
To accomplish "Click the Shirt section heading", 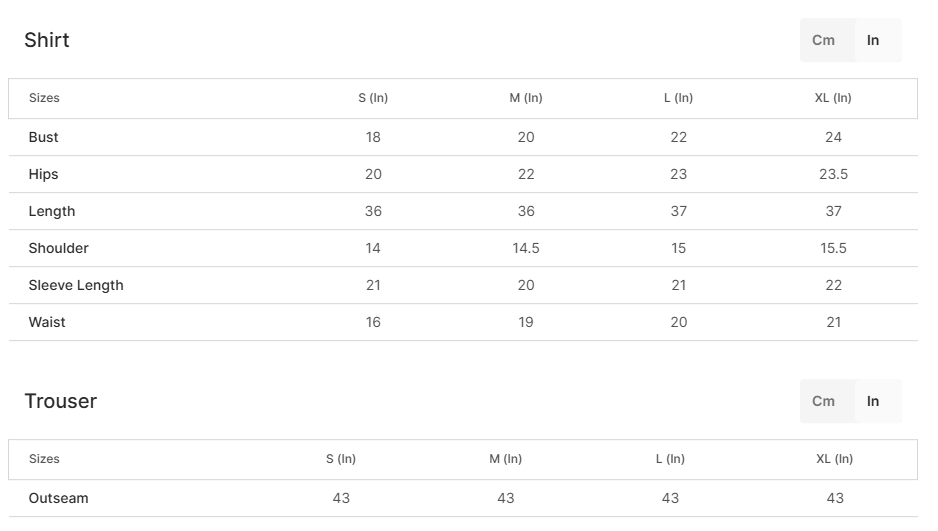I will pos(47,40).
